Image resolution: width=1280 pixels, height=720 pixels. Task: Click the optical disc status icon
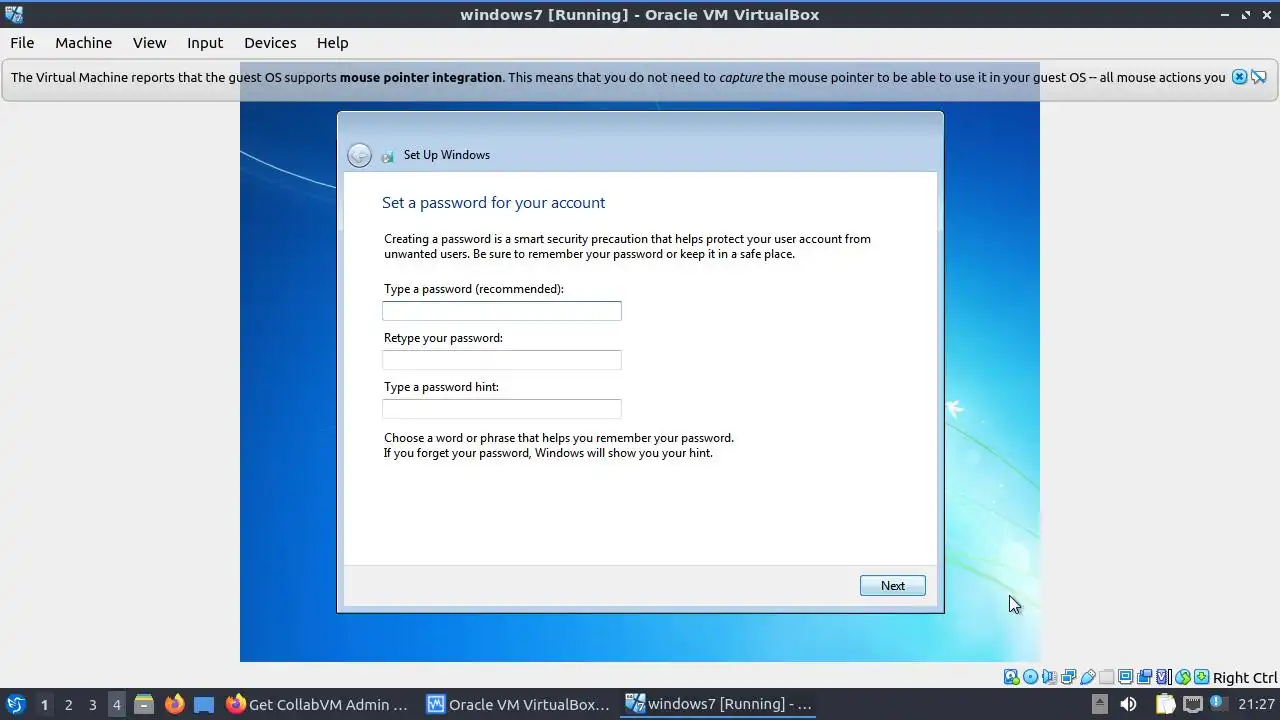click(1031, 677)
